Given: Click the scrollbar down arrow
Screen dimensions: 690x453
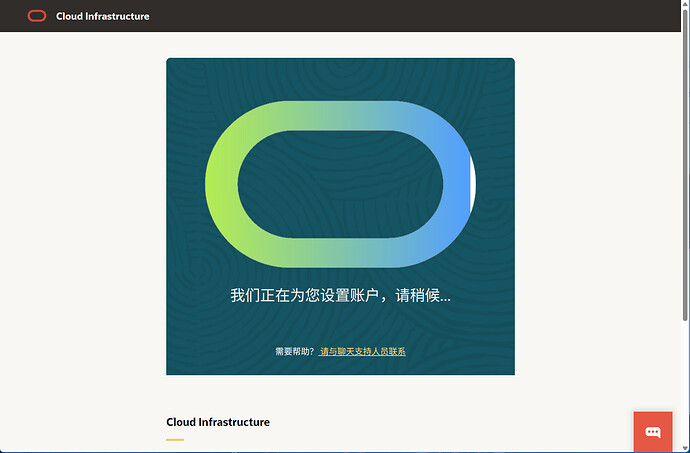Looking at the screenshot, I should click(x=685, y=448).
